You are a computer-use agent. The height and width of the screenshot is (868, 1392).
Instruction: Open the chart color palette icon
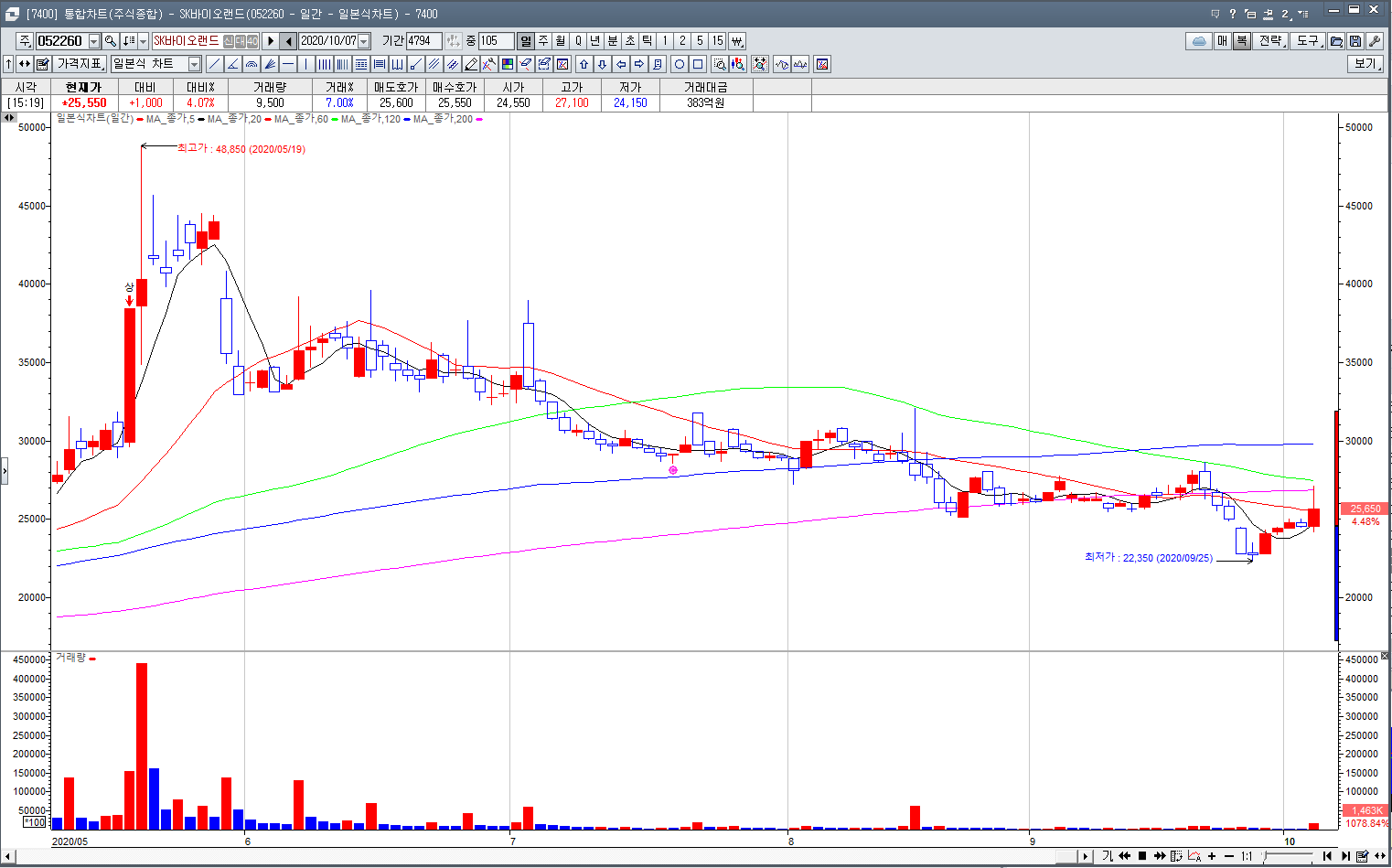point(507,64)
